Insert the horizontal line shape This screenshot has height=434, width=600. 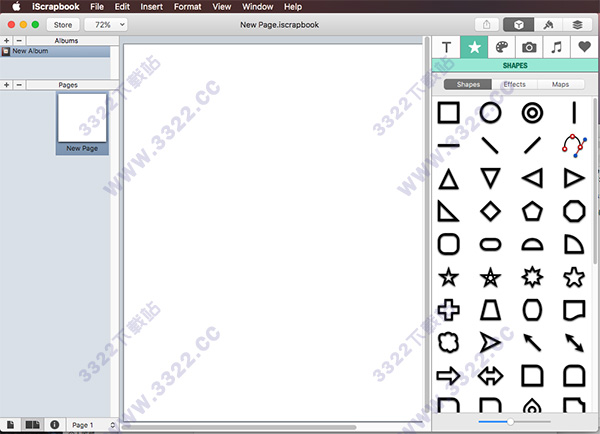pyautogui.click(x=448, y=145)
